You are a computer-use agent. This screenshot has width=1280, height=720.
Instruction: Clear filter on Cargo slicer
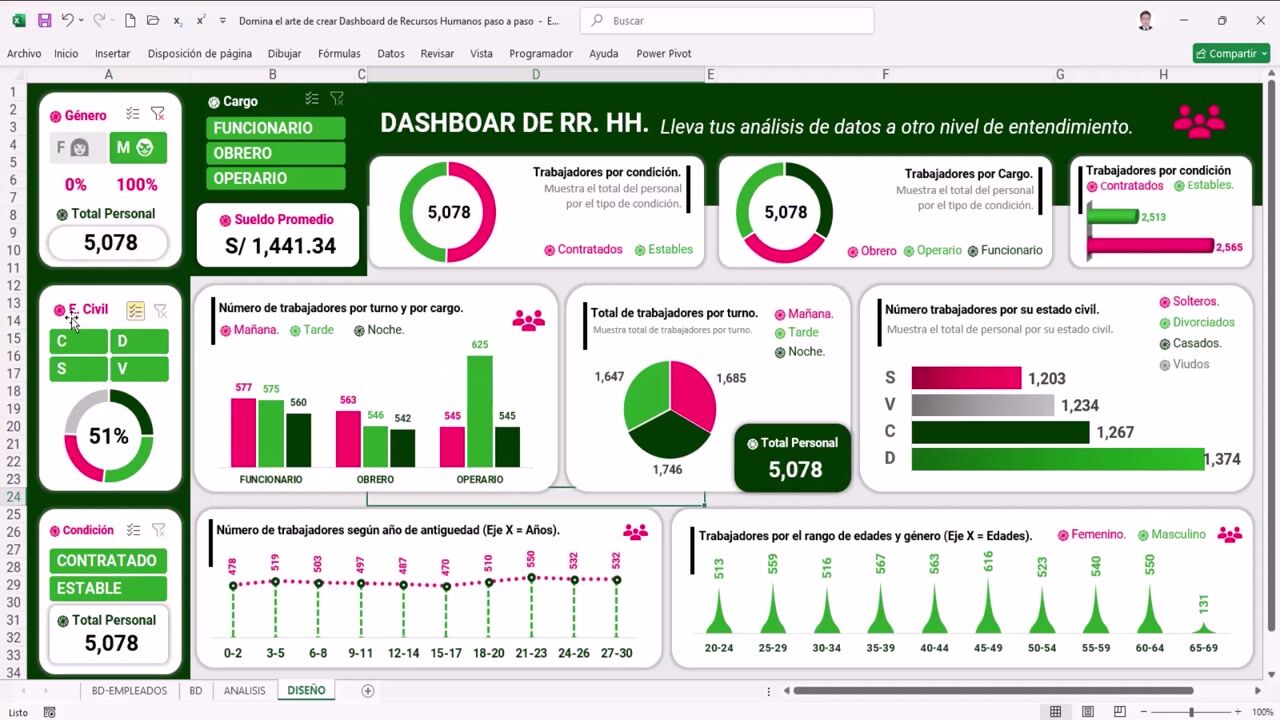(x=337, y=99)
